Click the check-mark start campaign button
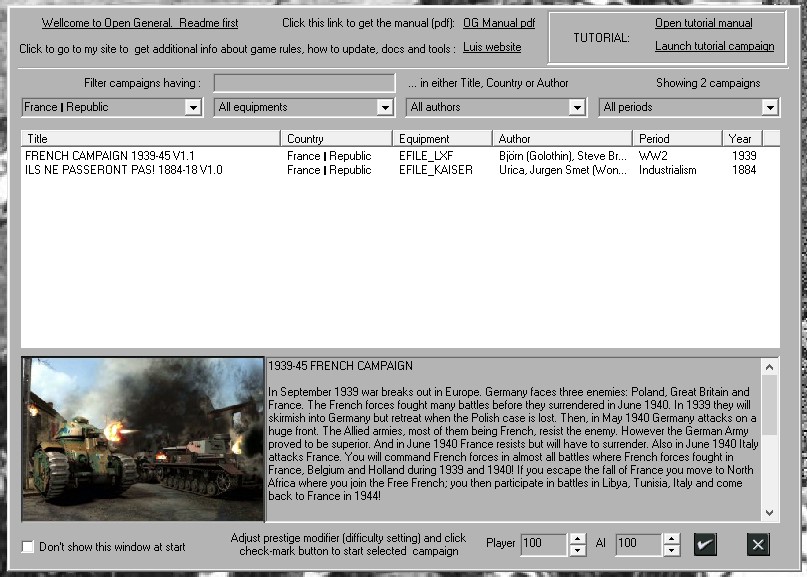Image resolution: width=807 pixels, height=577 pixels. 705,545
